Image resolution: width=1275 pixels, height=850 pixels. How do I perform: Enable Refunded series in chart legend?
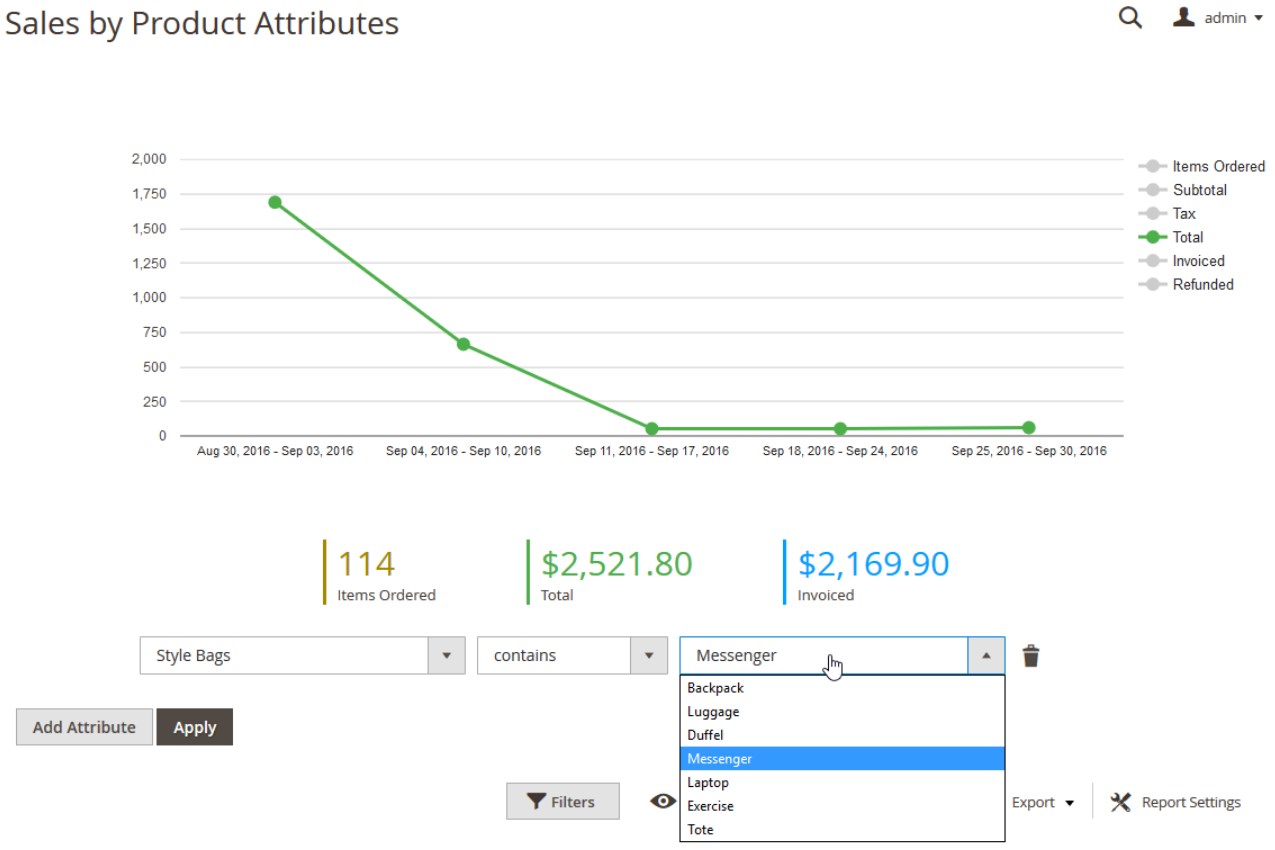tap(1202, 284)
